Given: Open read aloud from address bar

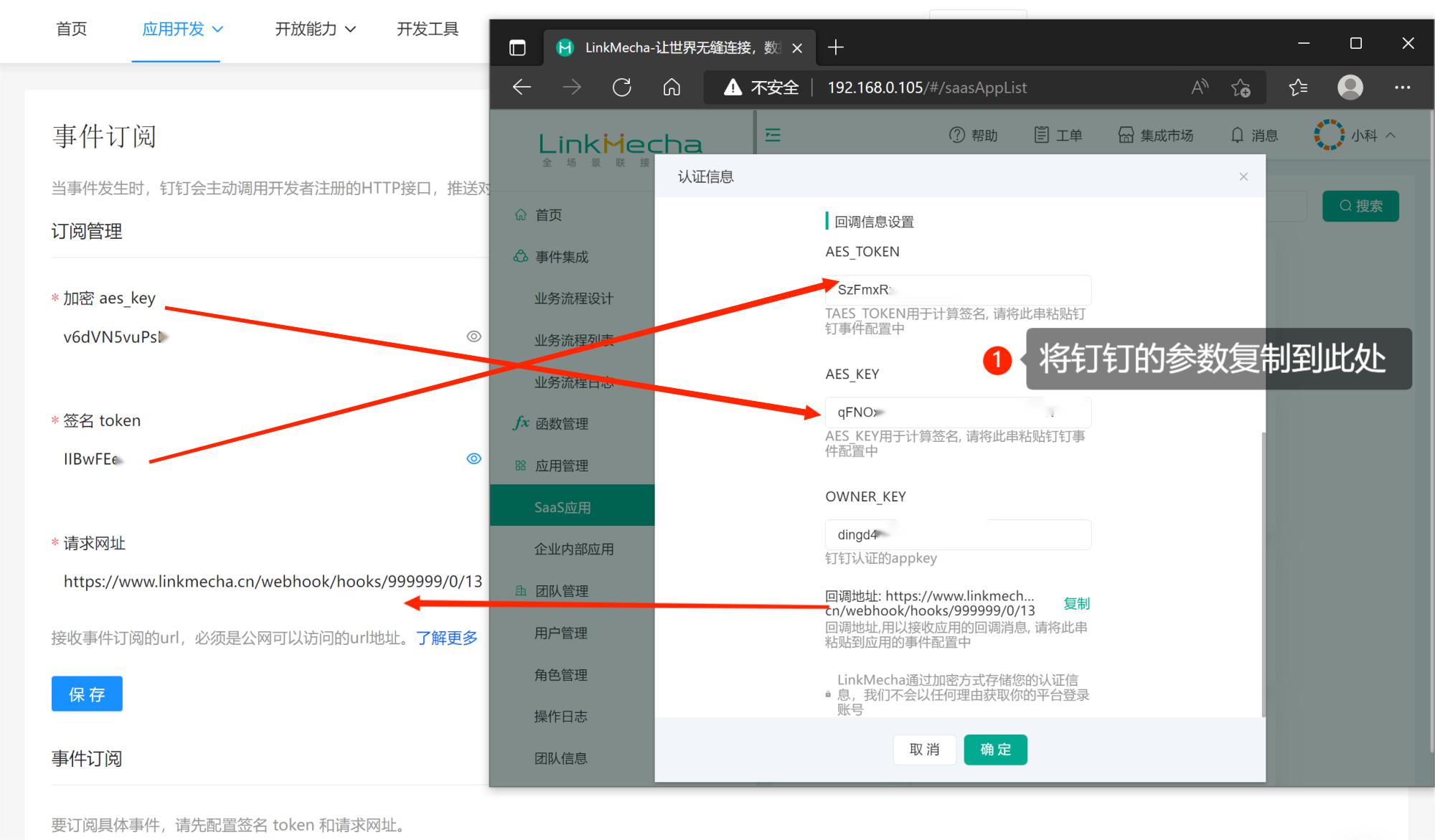Looking at the screenshot, I should (1200, 88).
